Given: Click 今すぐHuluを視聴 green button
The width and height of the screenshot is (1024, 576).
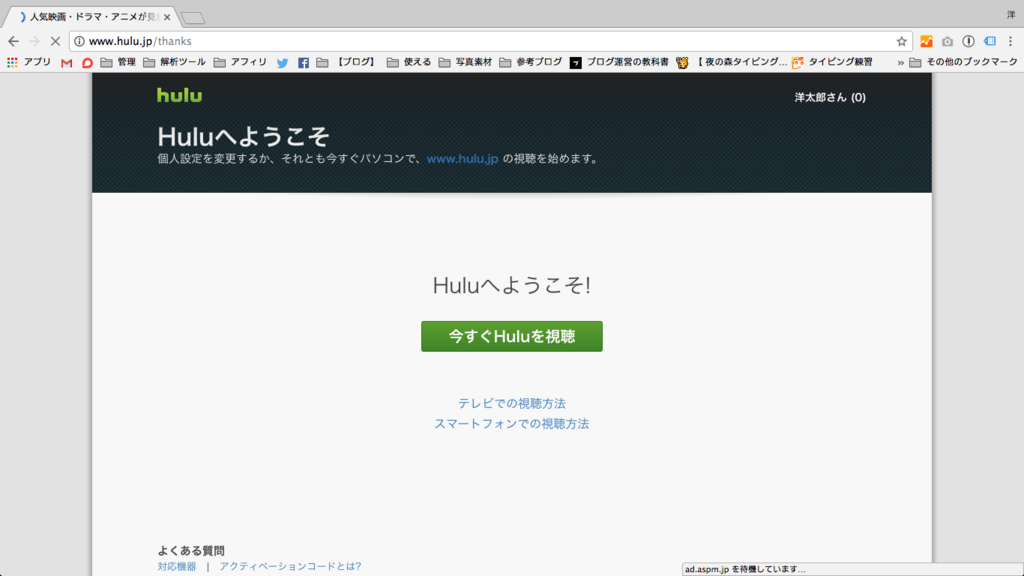Looking at the screenshot, I should tap(512, 336).
